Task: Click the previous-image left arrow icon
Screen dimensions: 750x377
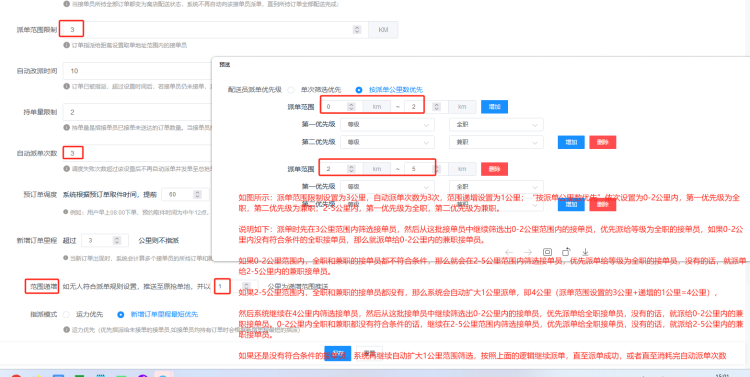Action: [x=509, y=252]
